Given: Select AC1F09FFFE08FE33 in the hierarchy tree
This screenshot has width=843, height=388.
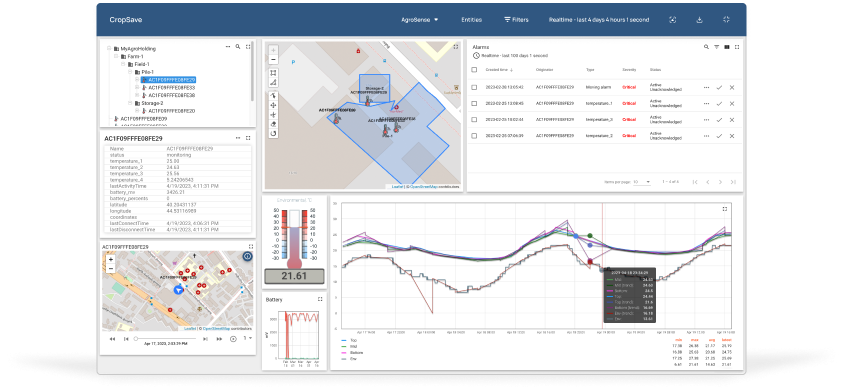Looking at the screenshot, I should tap(172, 87).
